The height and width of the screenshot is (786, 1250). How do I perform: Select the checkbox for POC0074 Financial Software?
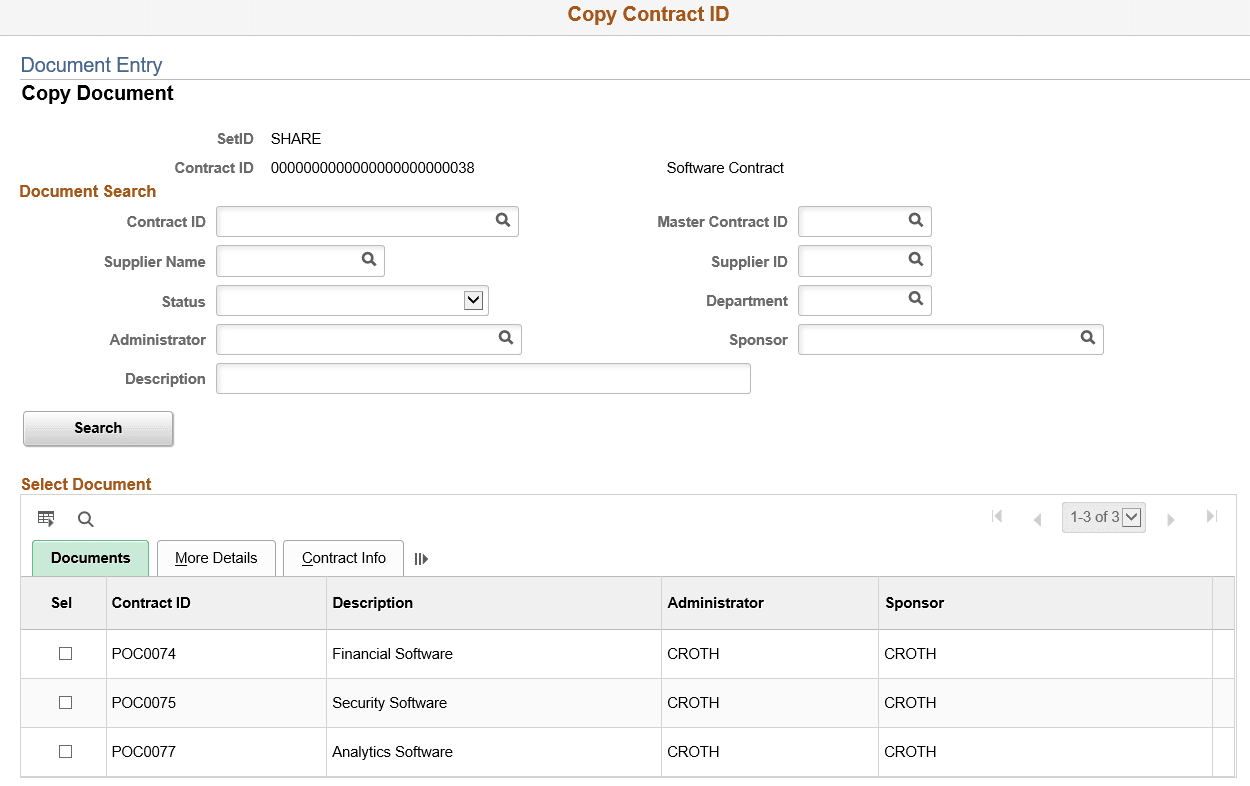[64, 653]
